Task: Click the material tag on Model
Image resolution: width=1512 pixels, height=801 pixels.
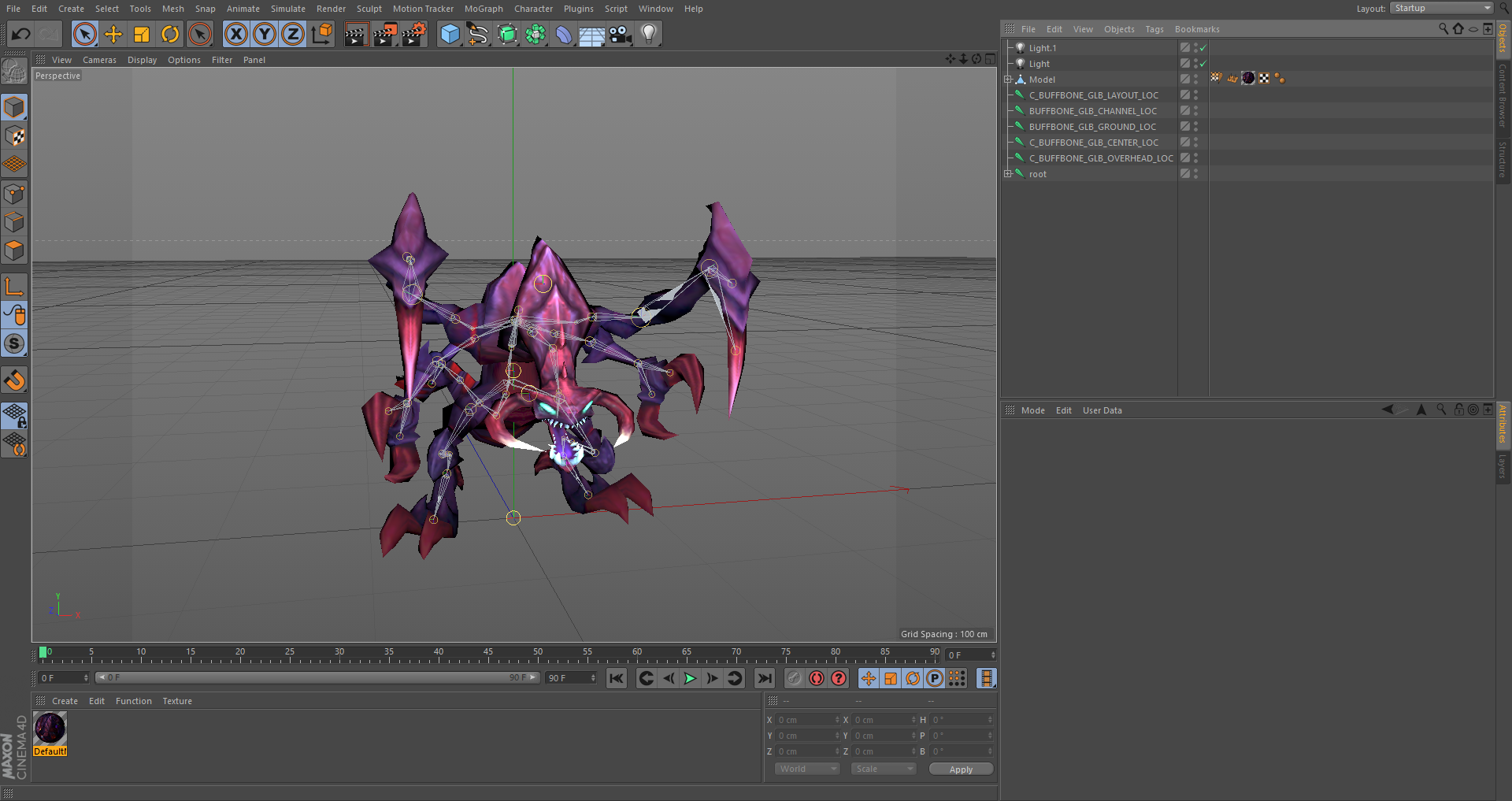Action: pyautogui.click(x=1248, y=78)
